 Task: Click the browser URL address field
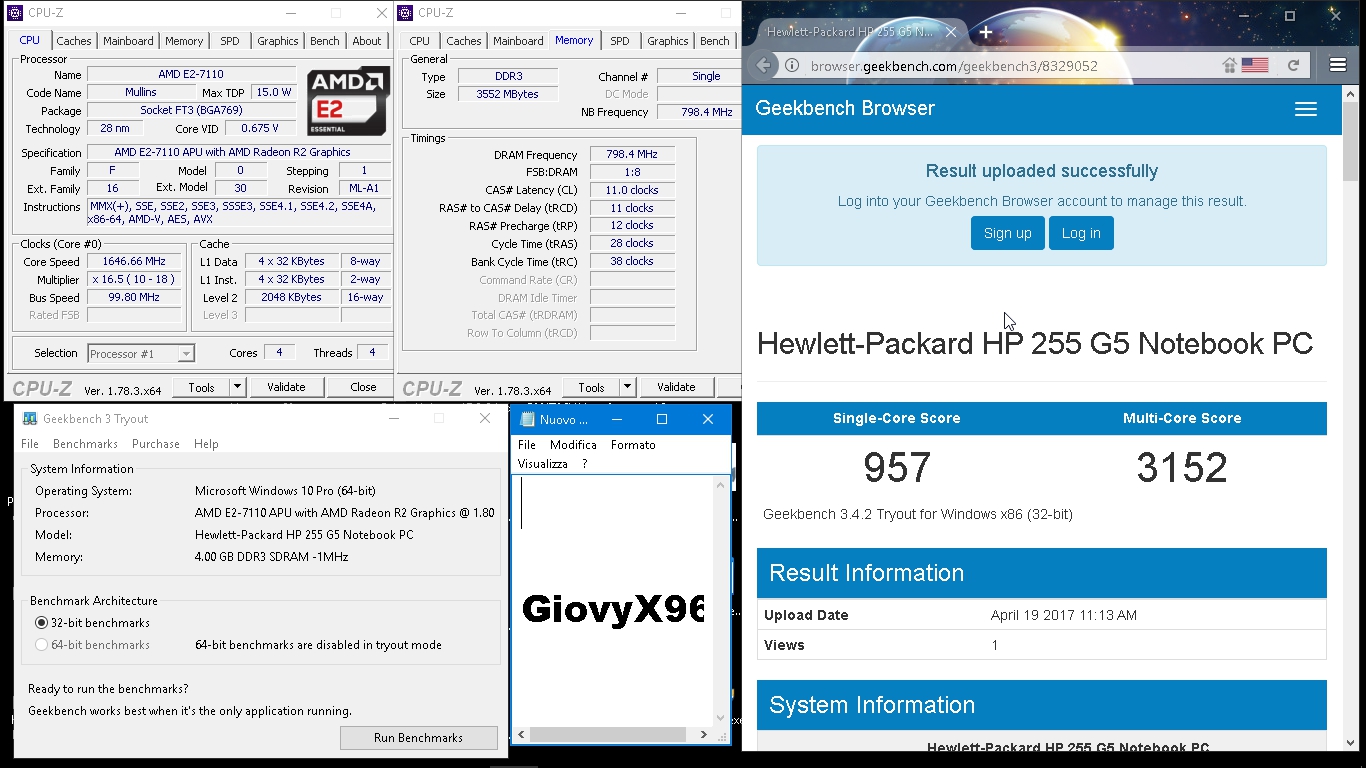click(1010, 66)
